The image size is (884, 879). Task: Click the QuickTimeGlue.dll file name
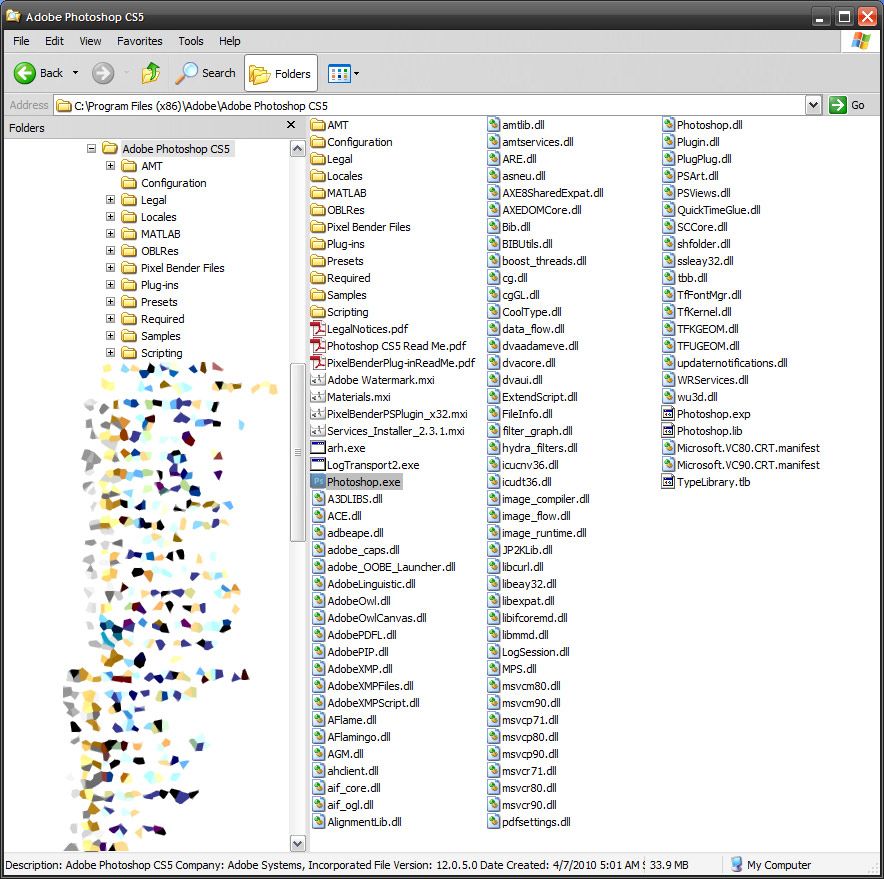[x=718, y=210]
